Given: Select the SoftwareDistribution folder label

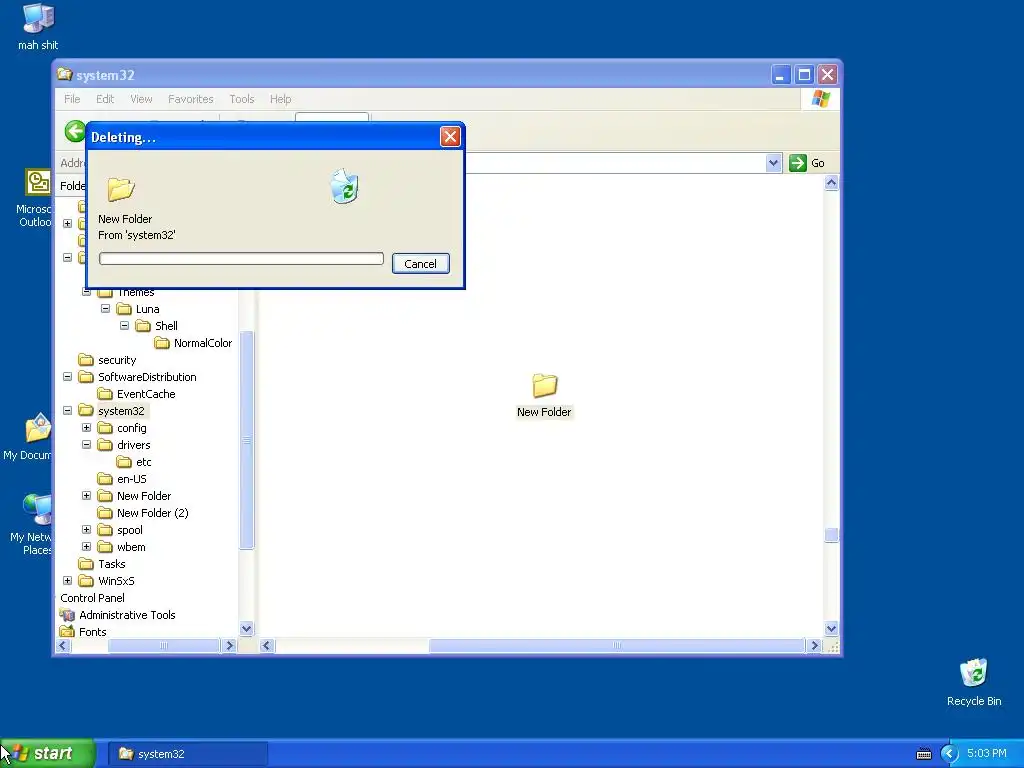Looking at the screenshot, I should coord(147,377).
